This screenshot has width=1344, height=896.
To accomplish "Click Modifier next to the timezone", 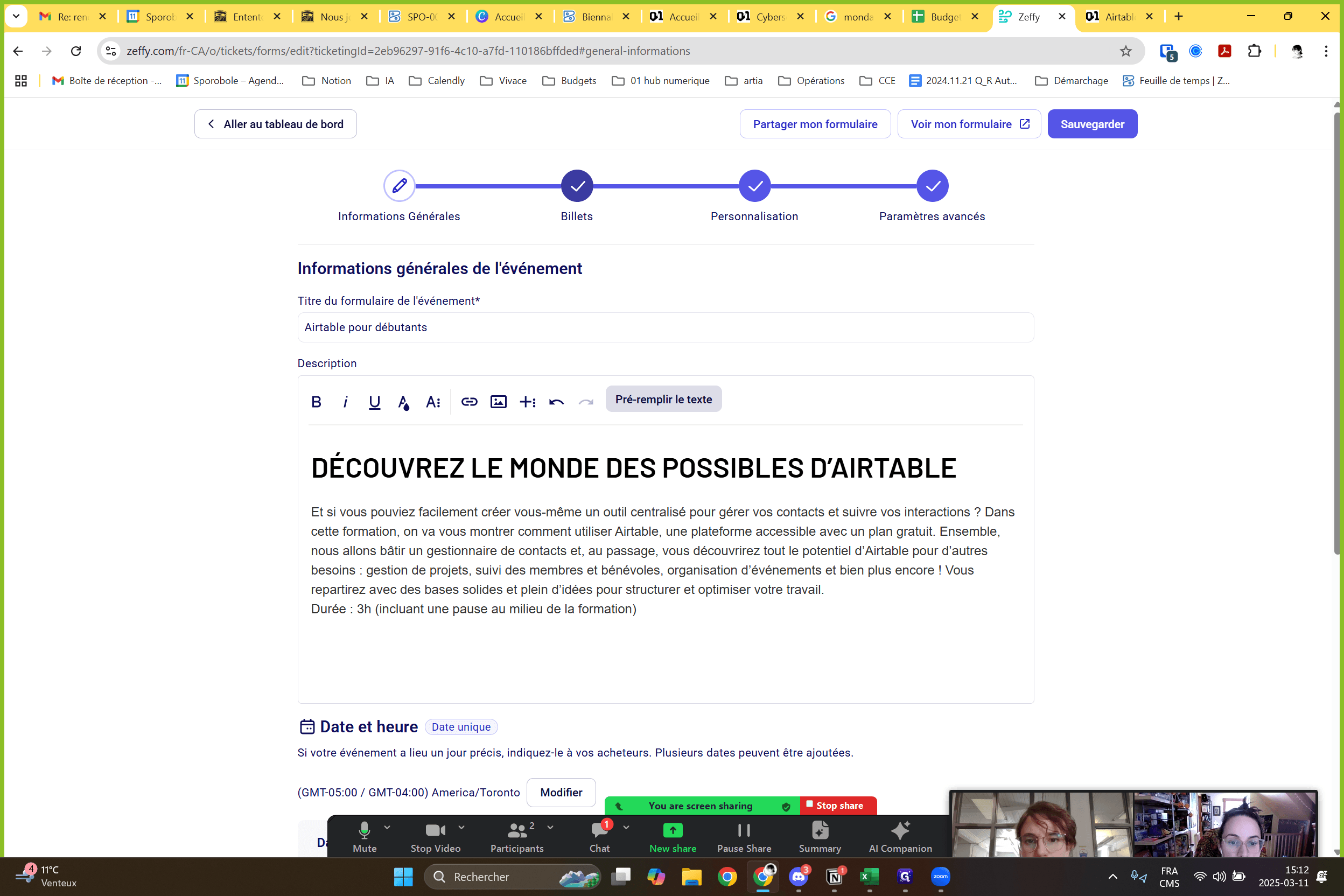I will click(x=561, y=792).
